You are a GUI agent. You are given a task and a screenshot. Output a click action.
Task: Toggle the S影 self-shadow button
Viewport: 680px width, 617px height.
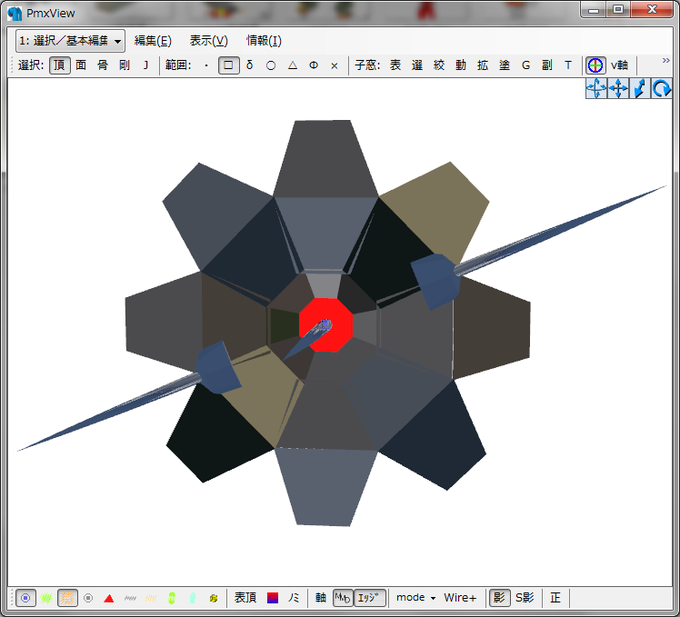(524, 598)
